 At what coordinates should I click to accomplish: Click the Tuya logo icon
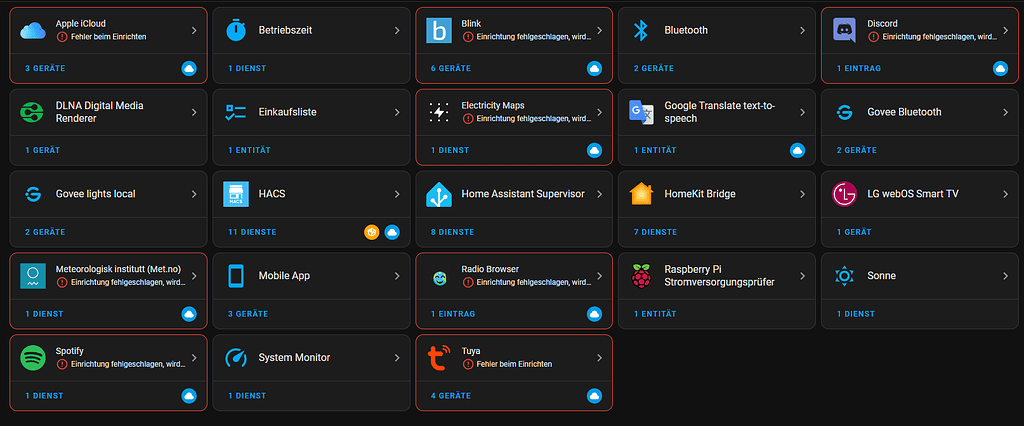(x=438, y=357)
